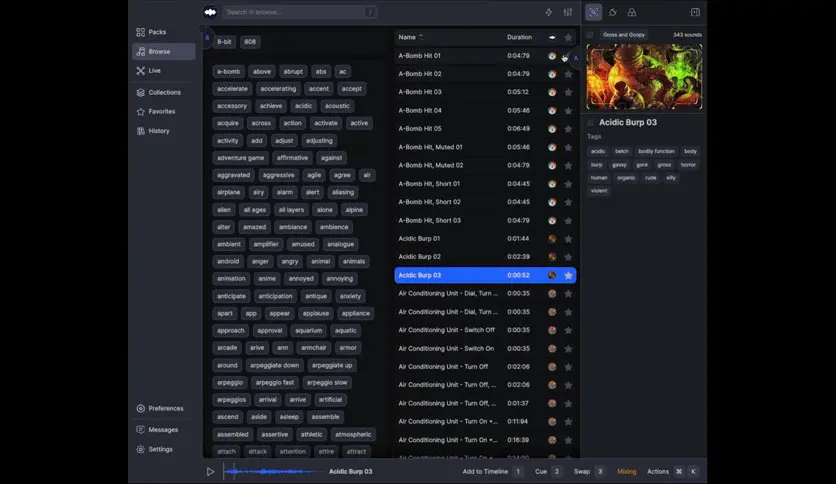Click the pack icon on A-Bomb Hit, Muted 02 row
836x484 pixels.
tap(552, 166)
